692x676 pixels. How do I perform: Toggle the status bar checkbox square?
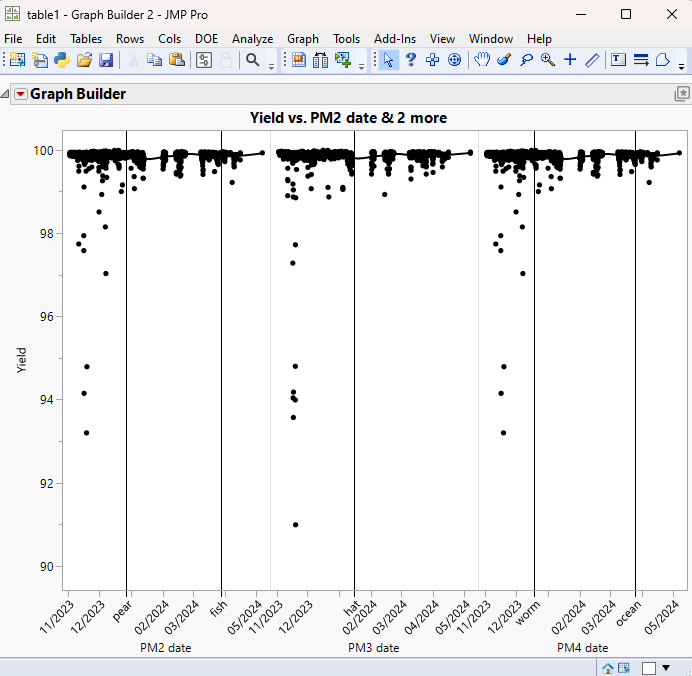[x=649, y=667]
